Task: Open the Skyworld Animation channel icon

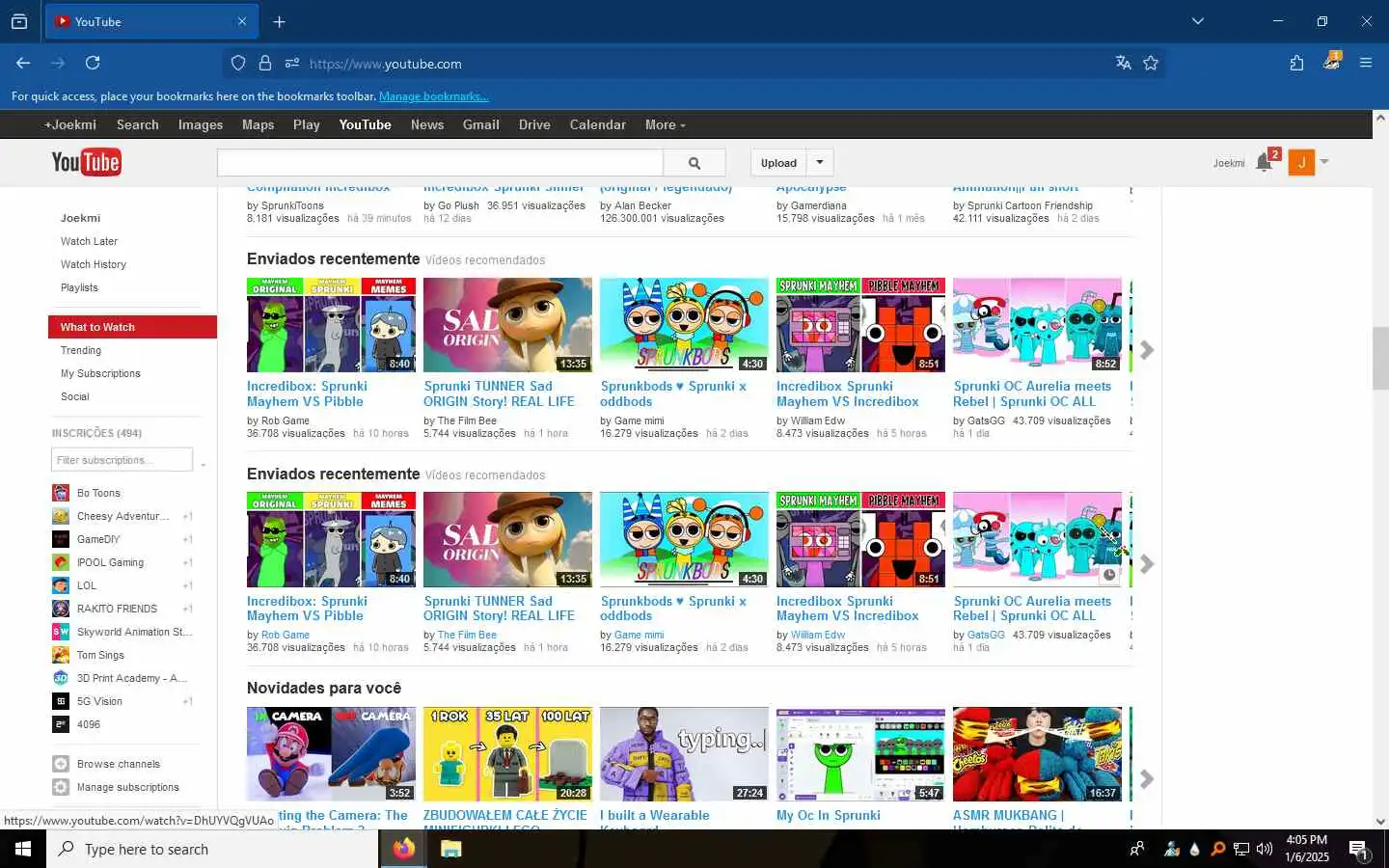Action: click(61, 632)
